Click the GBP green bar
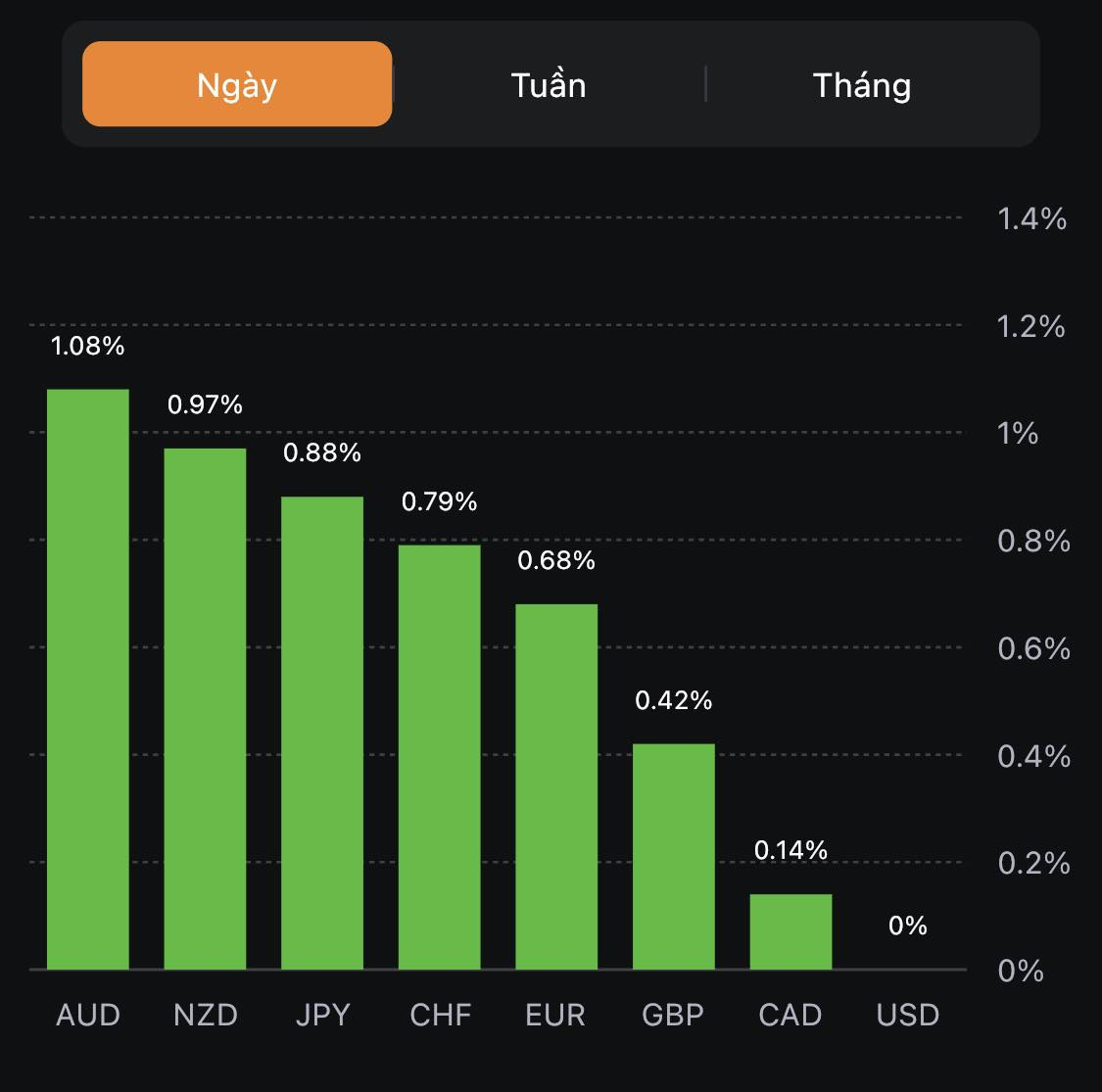The height and width of the screenshot is (1092, 1102). click(674, 856)
